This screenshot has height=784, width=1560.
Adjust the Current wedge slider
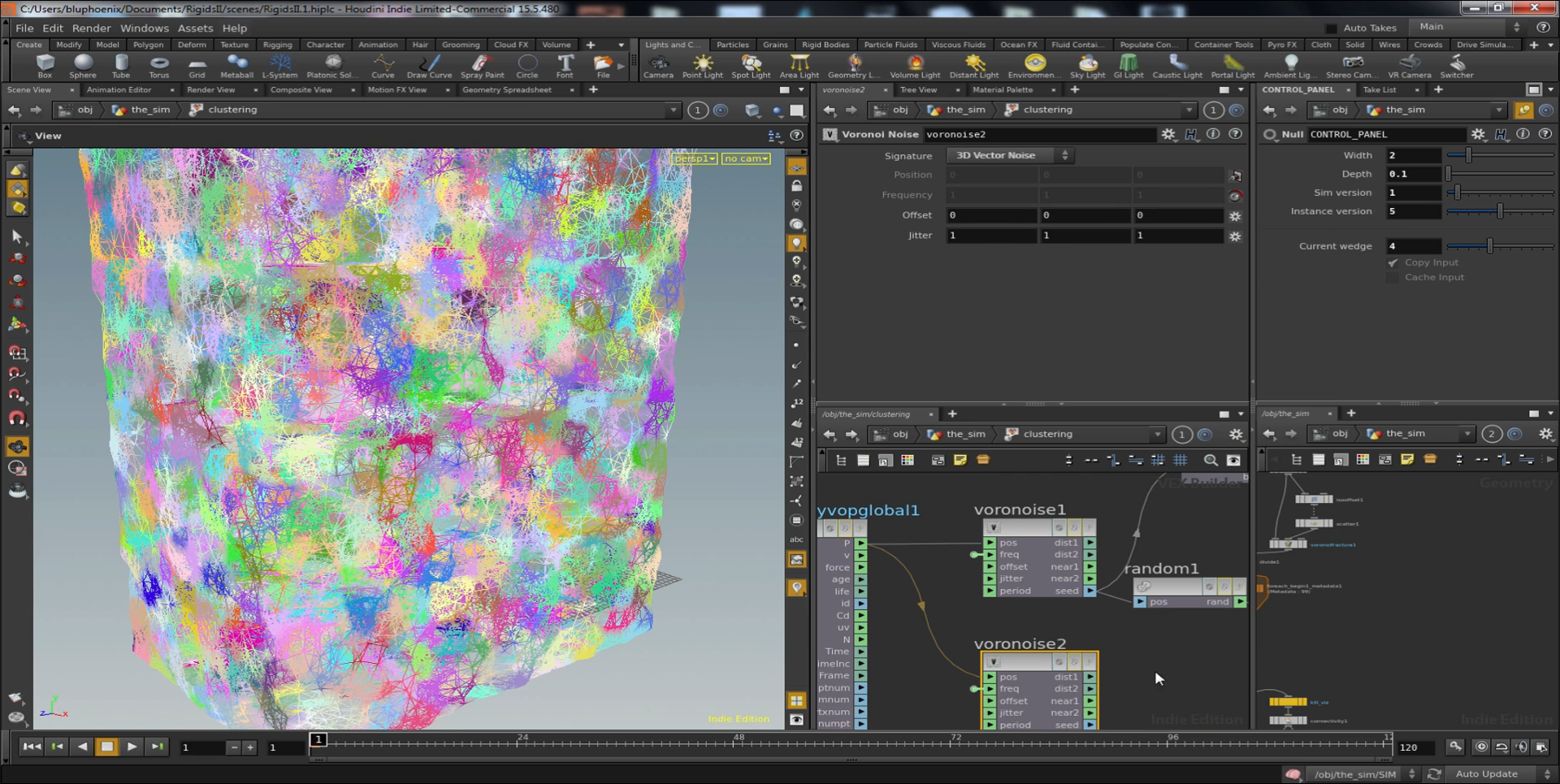tap(1501, 246)
